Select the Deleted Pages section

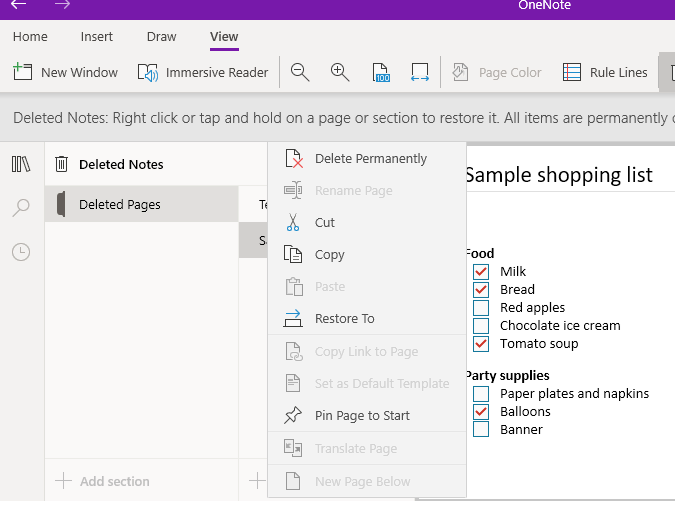119,205
